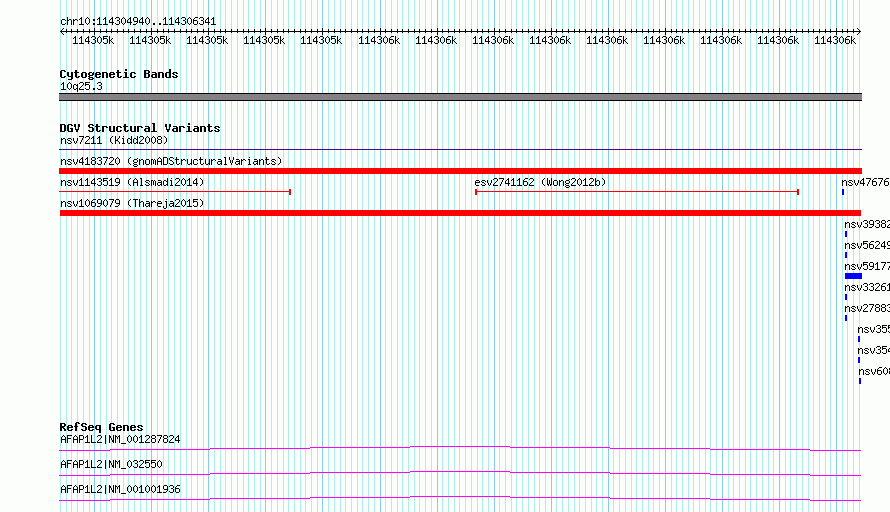Click the thick red bar under nsv4183720
Screen dimensions: 890x512
pos(460,171)
